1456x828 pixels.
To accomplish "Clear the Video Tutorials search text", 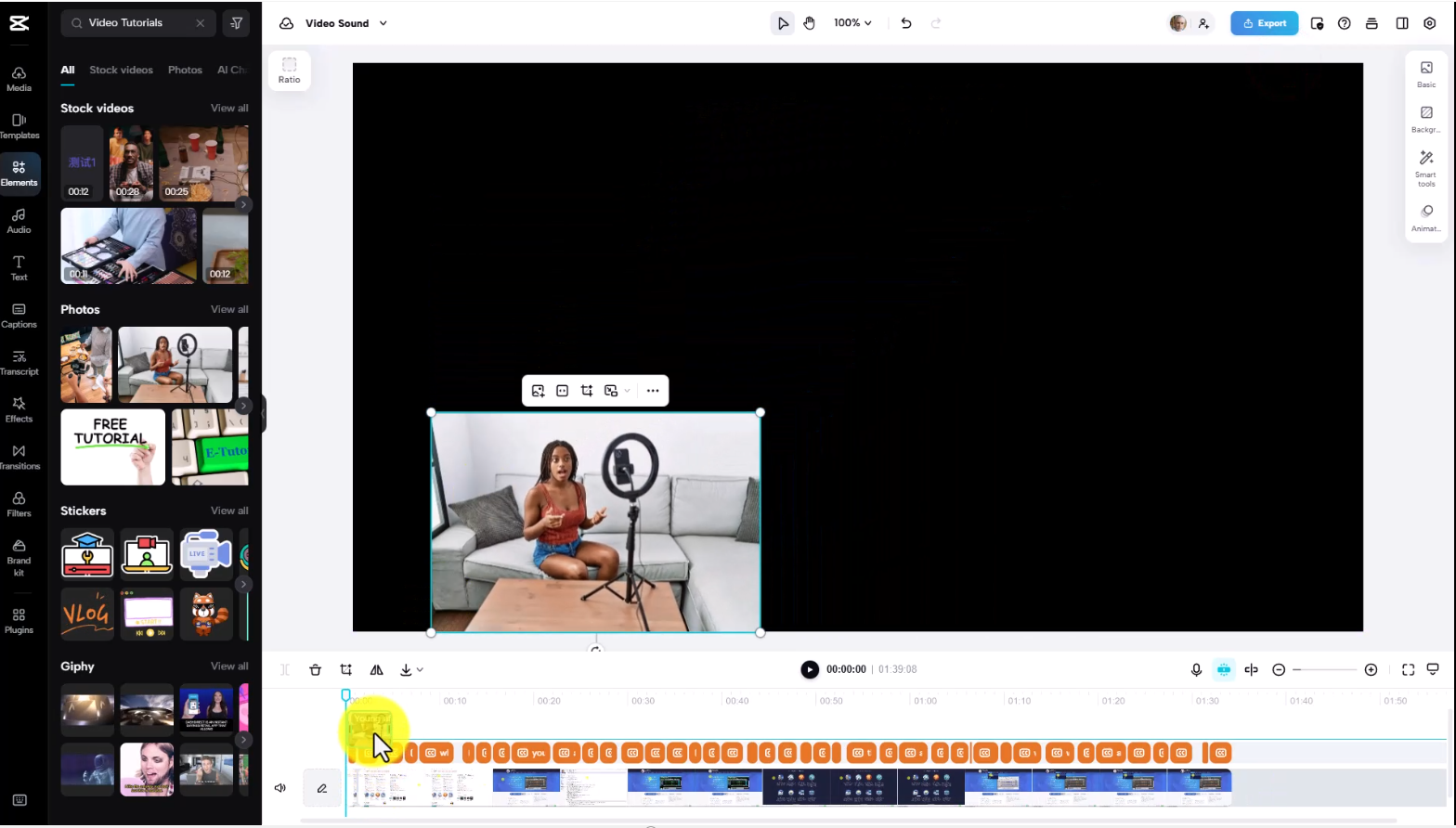I will pos(200,23).
